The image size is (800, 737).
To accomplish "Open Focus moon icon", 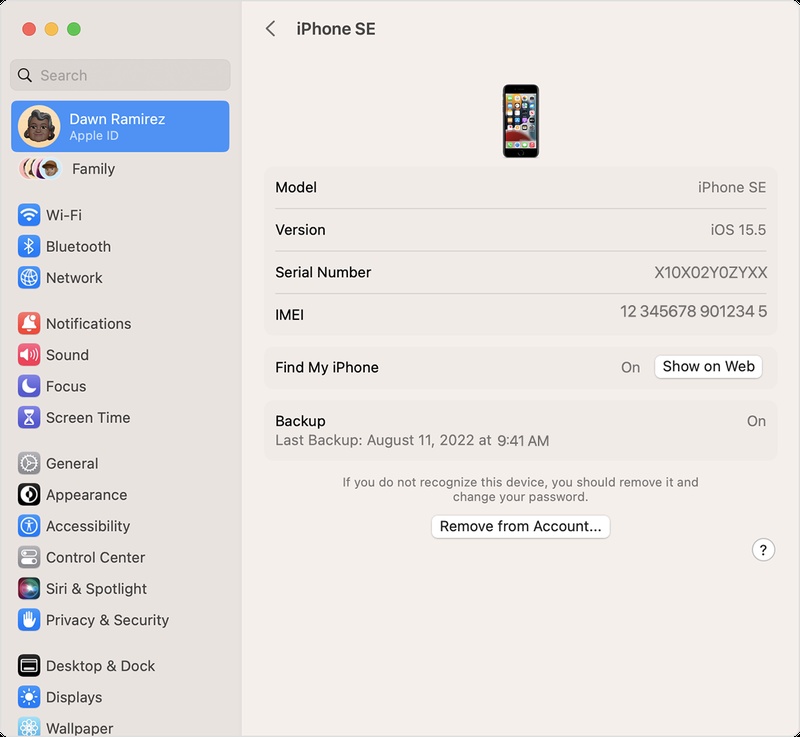I will 29,386.
